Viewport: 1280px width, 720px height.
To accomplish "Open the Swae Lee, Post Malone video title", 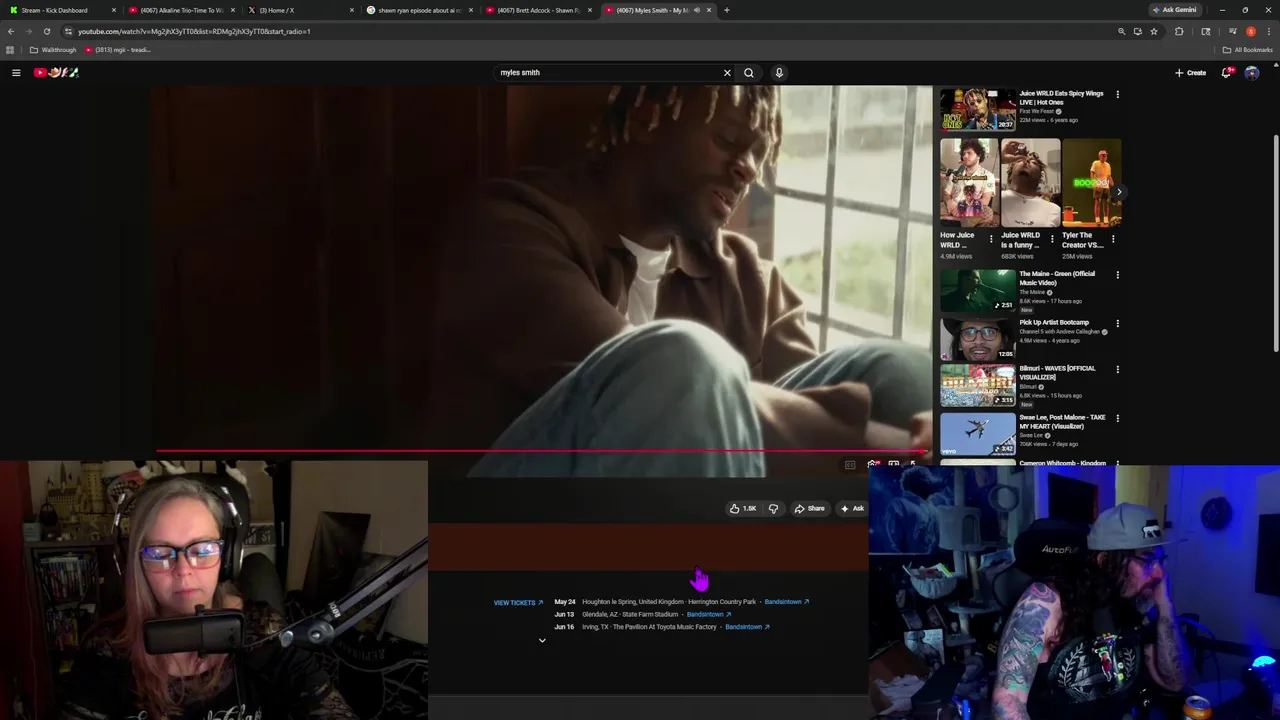I will [x=1062, y=422].
